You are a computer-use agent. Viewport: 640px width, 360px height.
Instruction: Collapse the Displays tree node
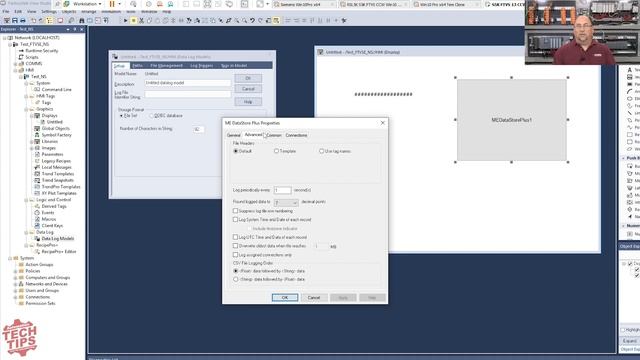(31, 116)
